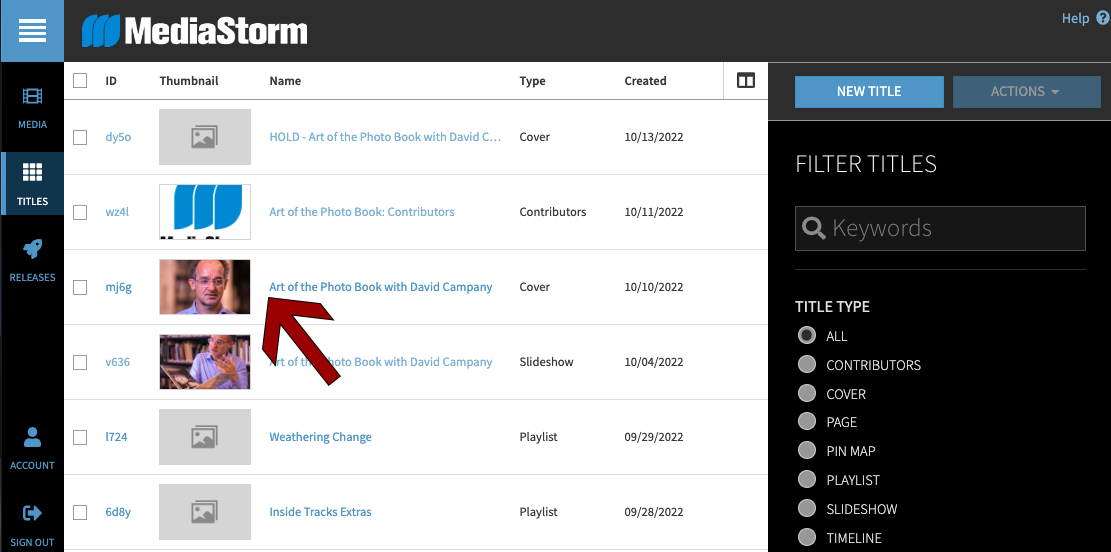Click the Keywords search magnifier icon
Screen dimensions: 1111x552
(x=814, y=229)
